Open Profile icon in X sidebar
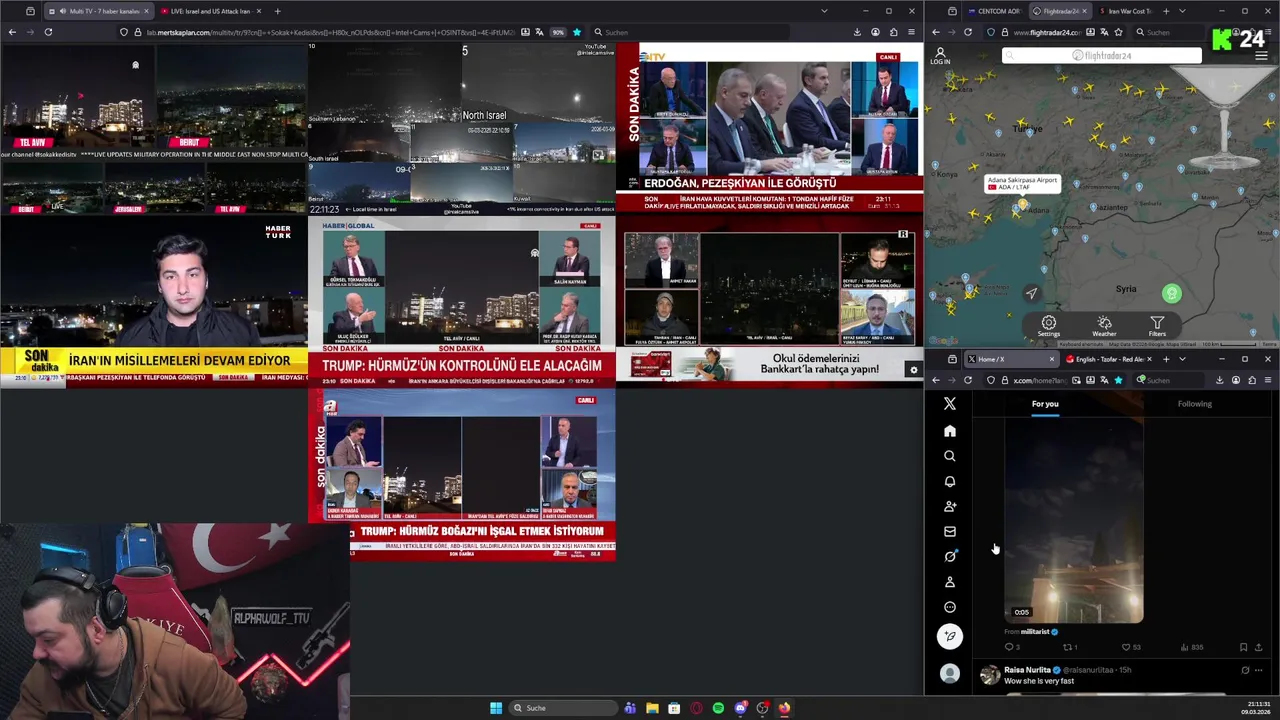 point(950,582)
